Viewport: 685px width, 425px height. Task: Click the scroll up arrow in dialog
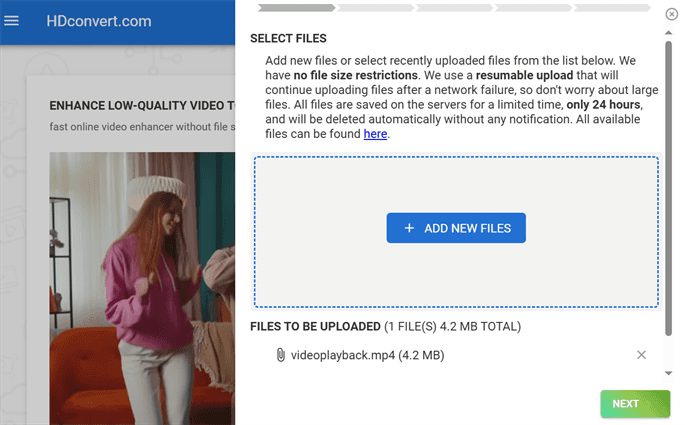[x=668, y=33]
